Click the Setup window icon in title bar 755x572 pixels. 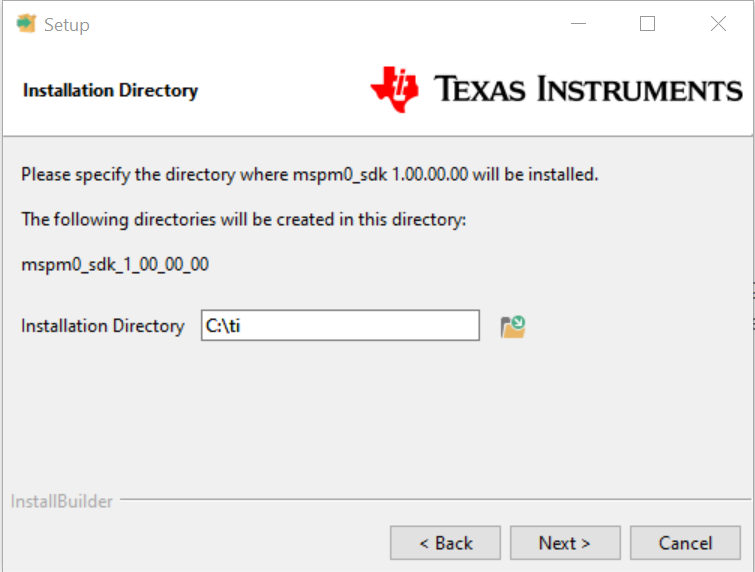(26, 24)
